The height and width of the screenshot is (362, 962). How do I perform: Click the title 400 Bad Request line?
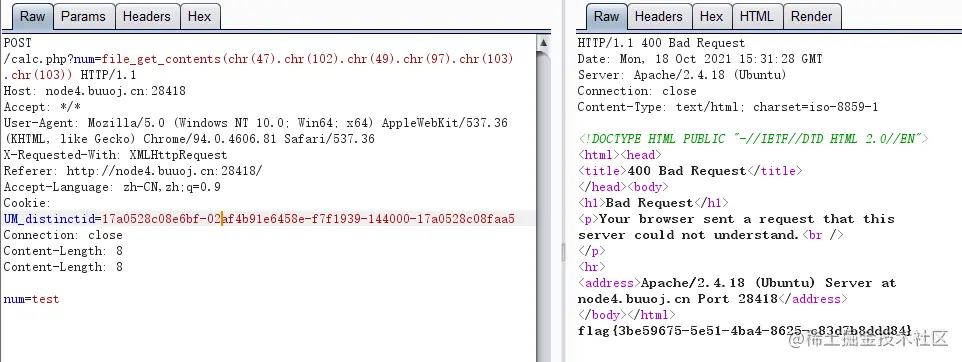690,171
